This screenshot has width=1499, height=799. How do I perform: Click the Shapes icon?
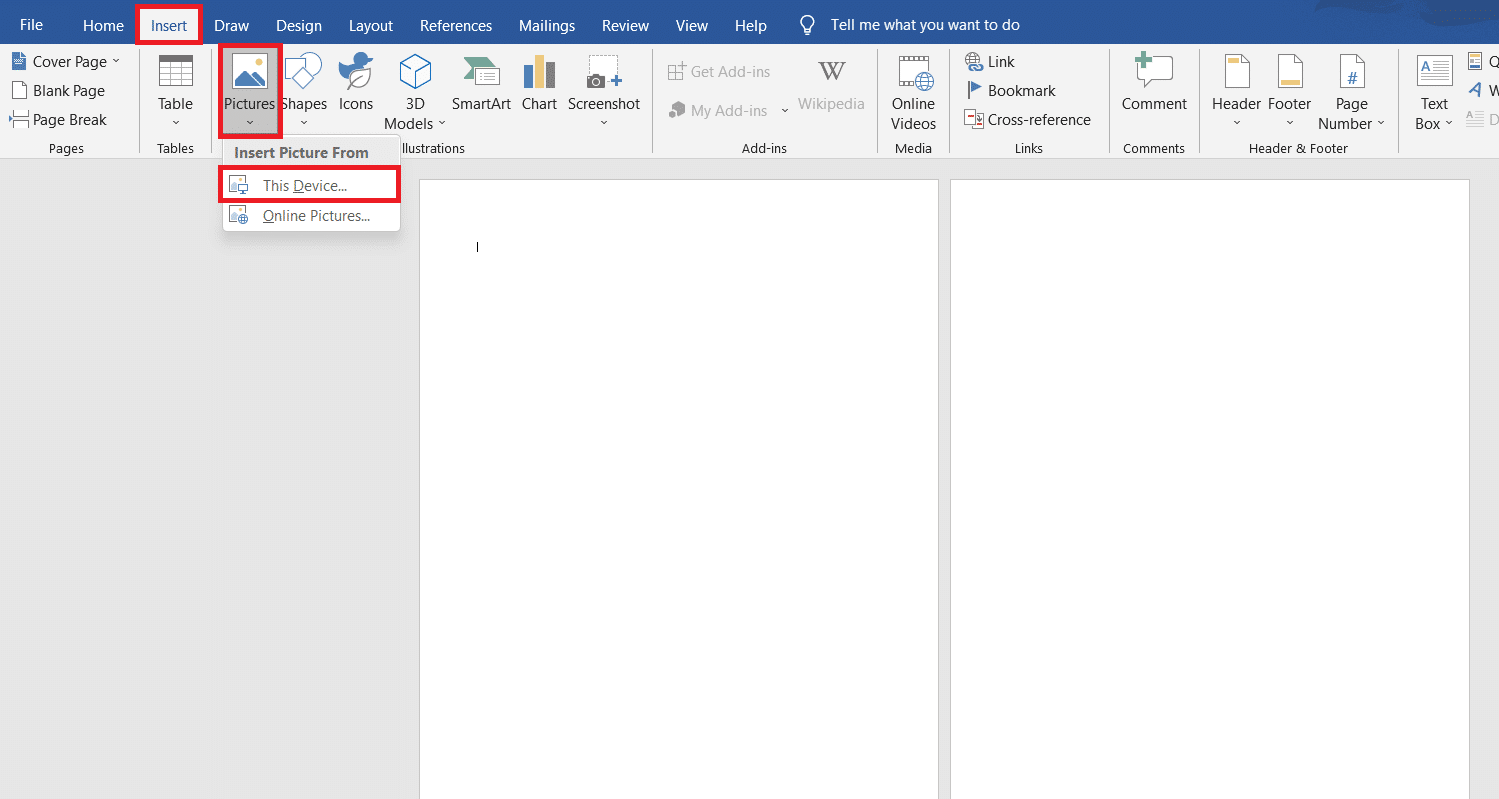click(304, 72)
